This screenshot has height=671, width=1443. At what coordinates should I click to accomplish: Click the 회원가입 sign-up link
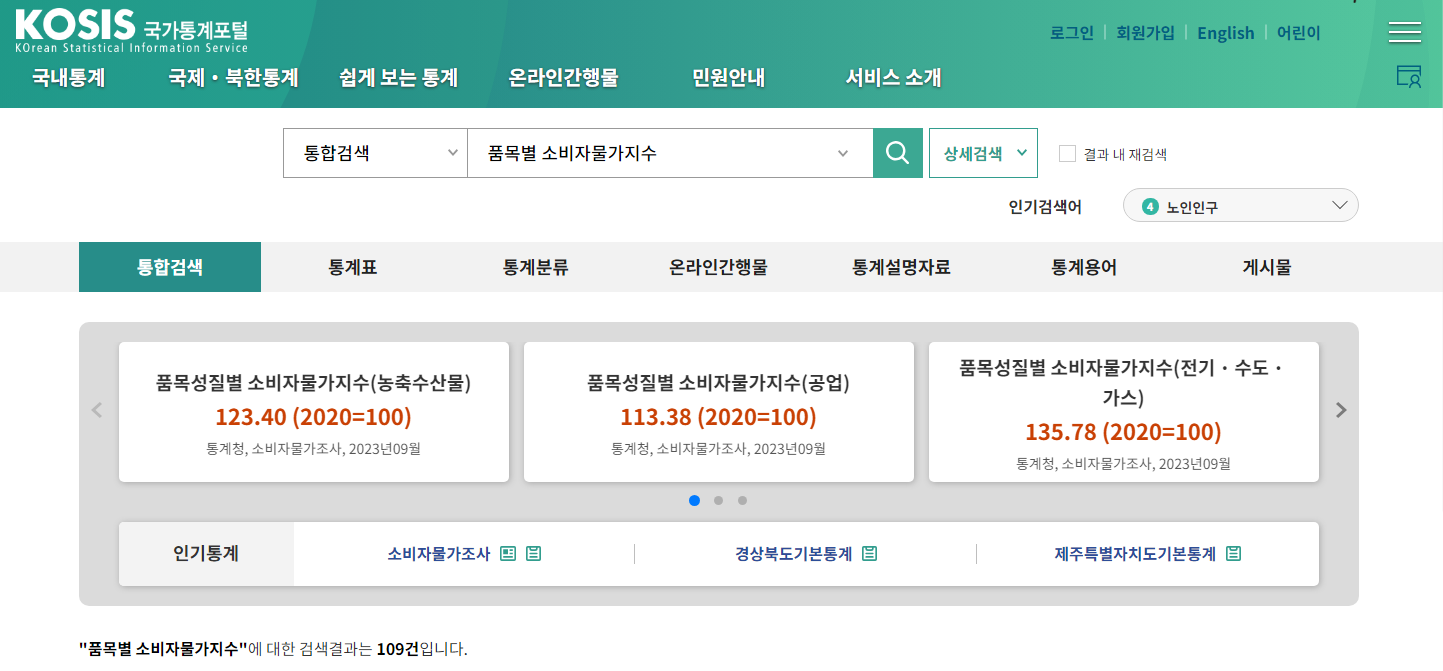1146,33
